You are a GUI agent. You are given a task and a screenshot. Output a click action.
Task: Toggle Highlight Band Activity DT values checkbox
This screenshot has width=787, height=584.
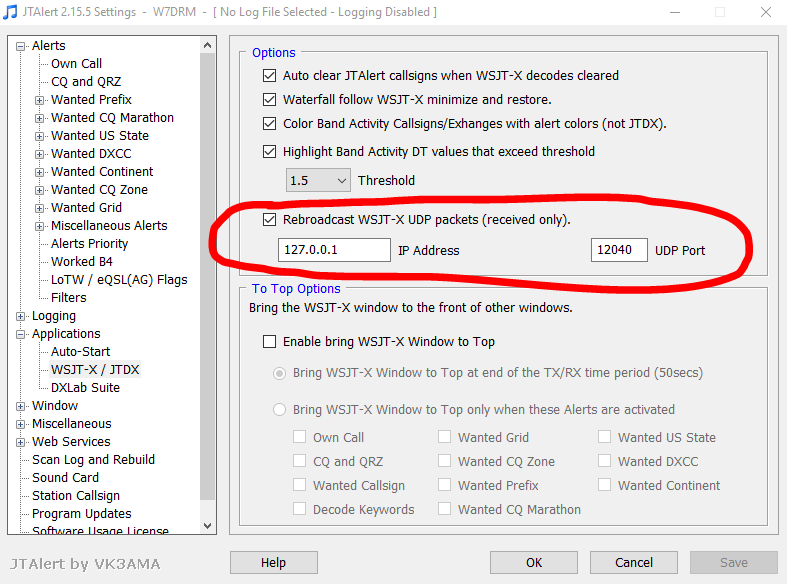point(270,152)
